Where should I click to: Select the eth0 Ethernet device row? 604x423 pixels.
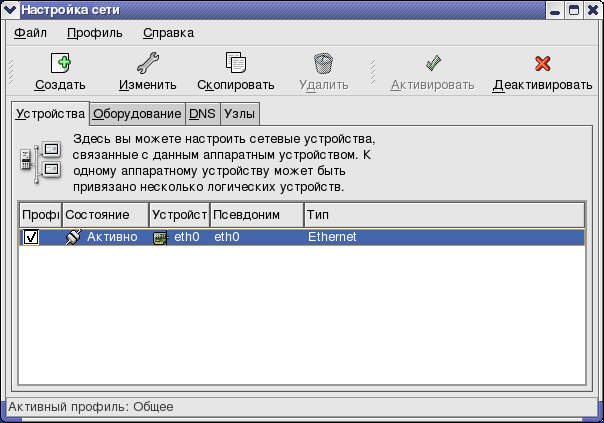pos(400,238)
